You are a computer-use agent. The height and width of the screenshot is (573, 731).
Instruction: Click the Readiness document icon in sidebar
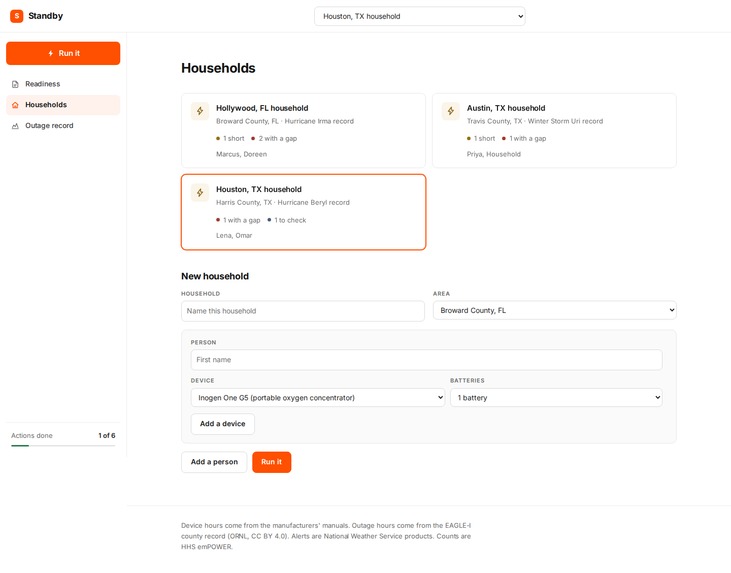coord(15,84)
